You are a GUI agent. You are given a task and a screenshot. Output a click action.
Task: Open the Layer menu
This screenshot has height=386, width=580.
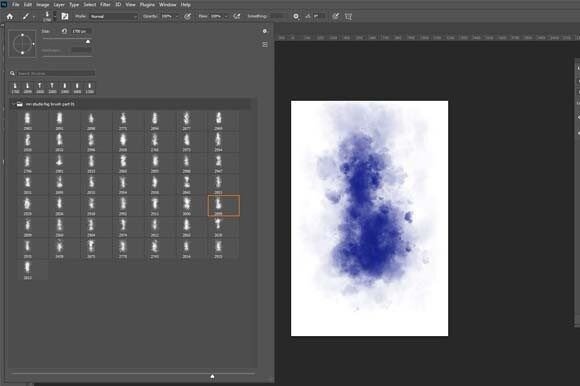point(59,5)
